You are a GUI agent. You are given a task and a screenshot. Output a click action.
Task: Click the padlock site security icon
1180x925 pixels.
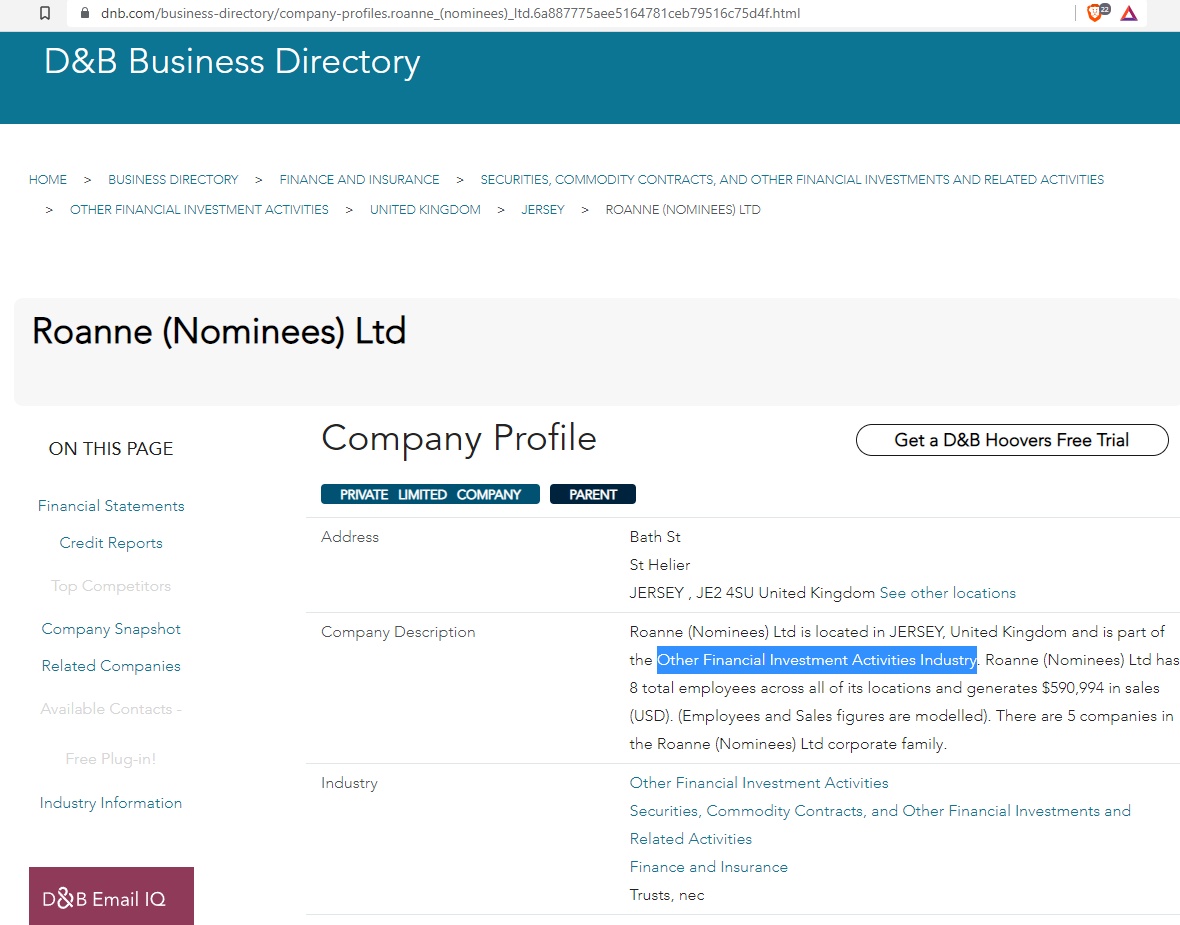[84, 14]
